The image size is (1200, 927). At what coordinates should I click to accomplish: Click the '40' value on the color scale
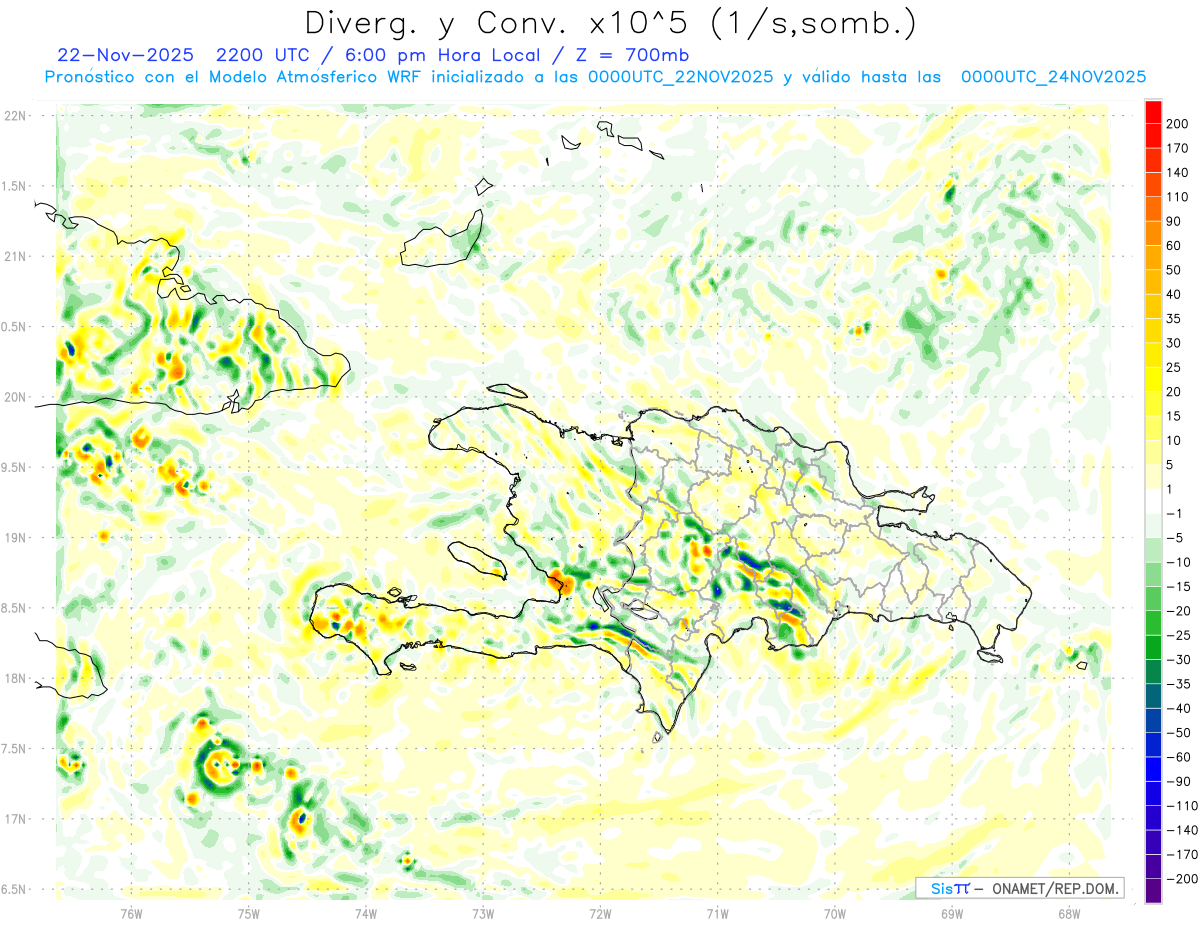[1174, 294]
